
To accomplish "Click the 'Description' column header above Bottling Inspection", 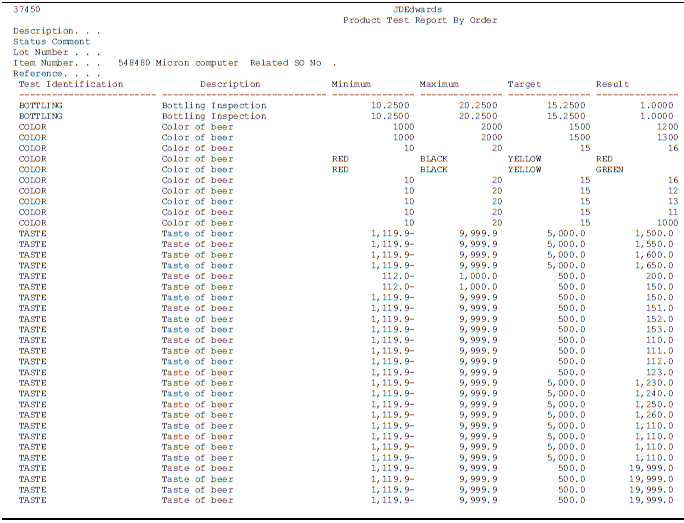I will pyautogui.click(x=230, y=84).
